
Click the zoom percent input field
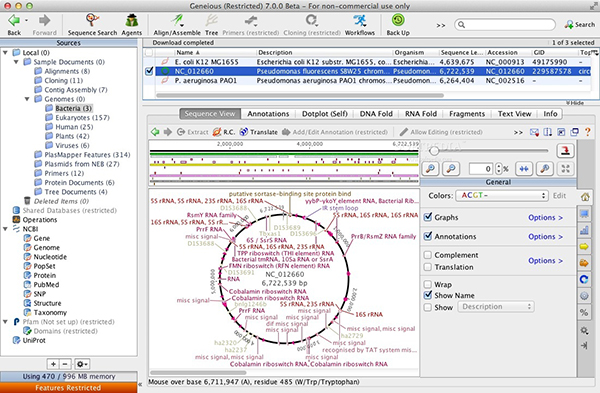click(481, 169)
